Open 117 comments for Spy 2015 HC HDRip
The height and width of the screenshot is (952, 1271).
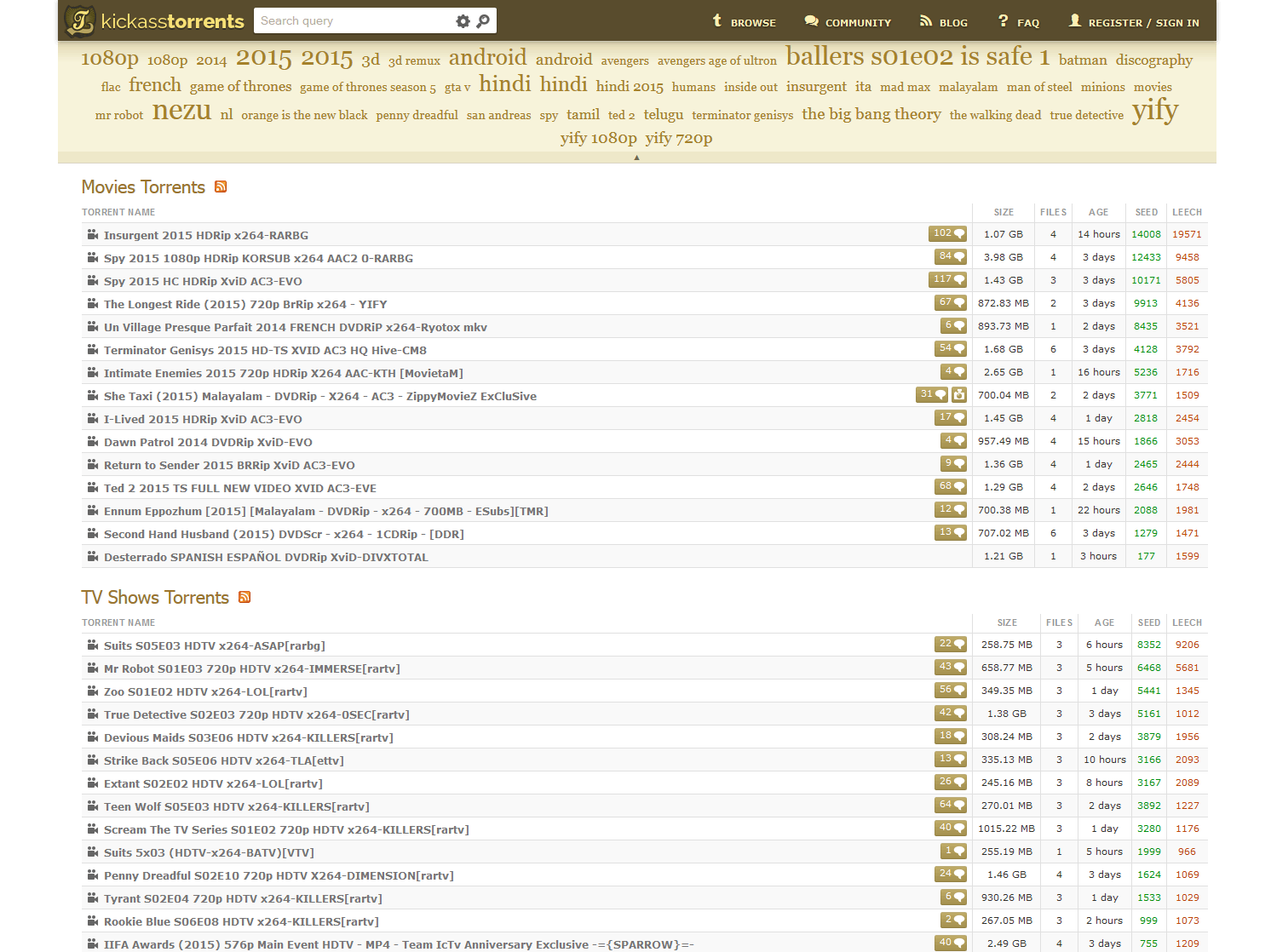[947, 279]
